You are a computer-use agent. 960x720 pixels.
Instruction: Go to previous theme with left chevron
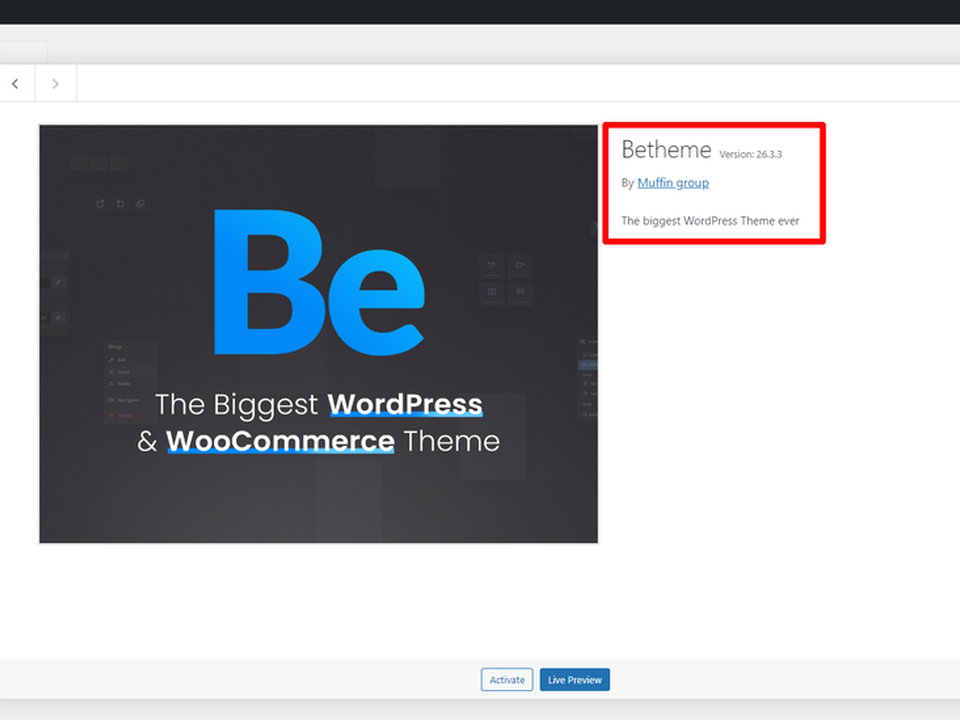click(x=16, y=83)
